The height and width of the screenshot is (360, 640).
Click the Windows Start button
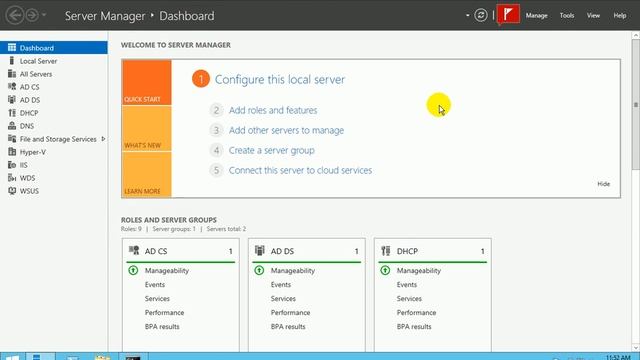tap(12, 357)
